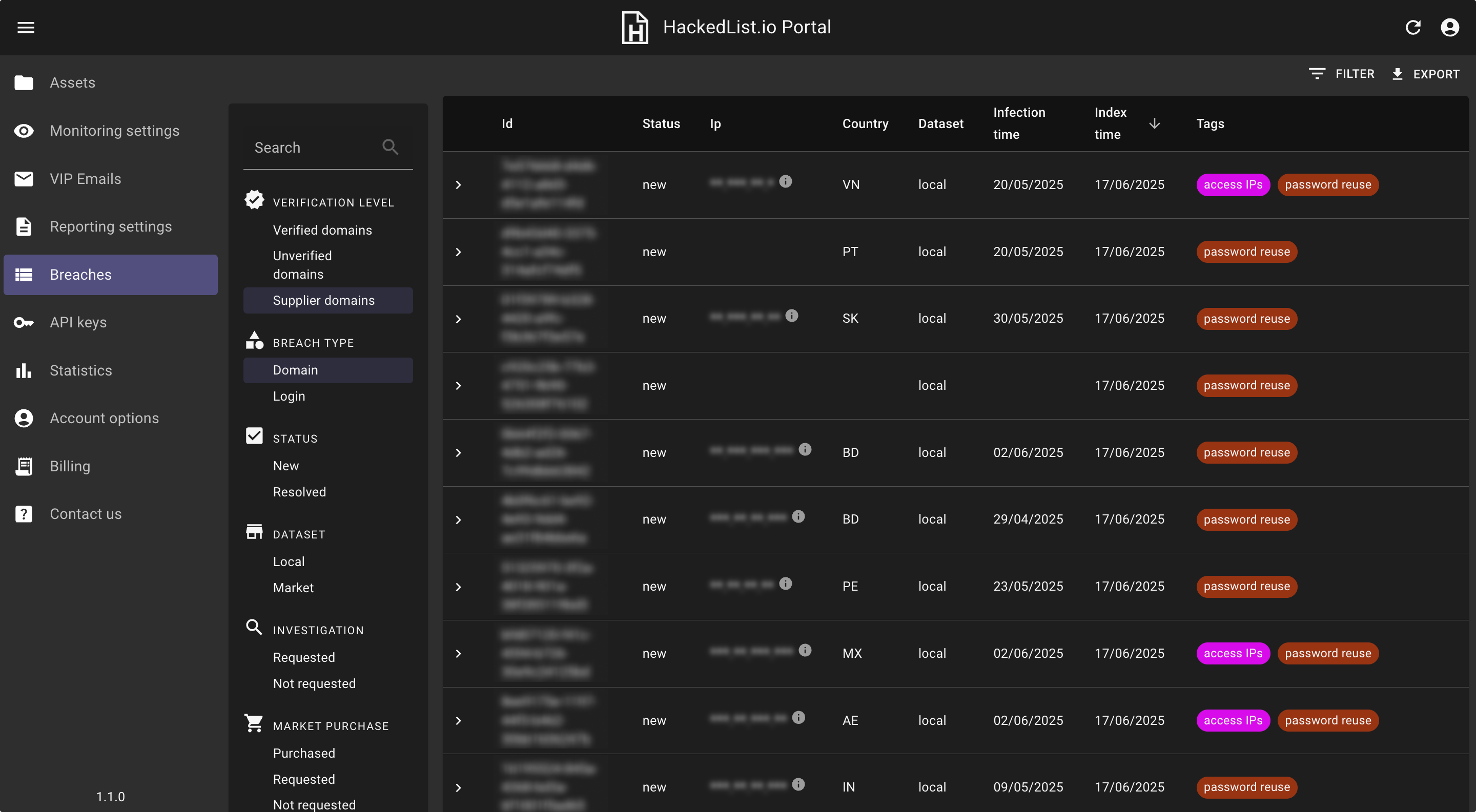Click inside the Search field
The image size is (1476, 812).
point(312,147)
